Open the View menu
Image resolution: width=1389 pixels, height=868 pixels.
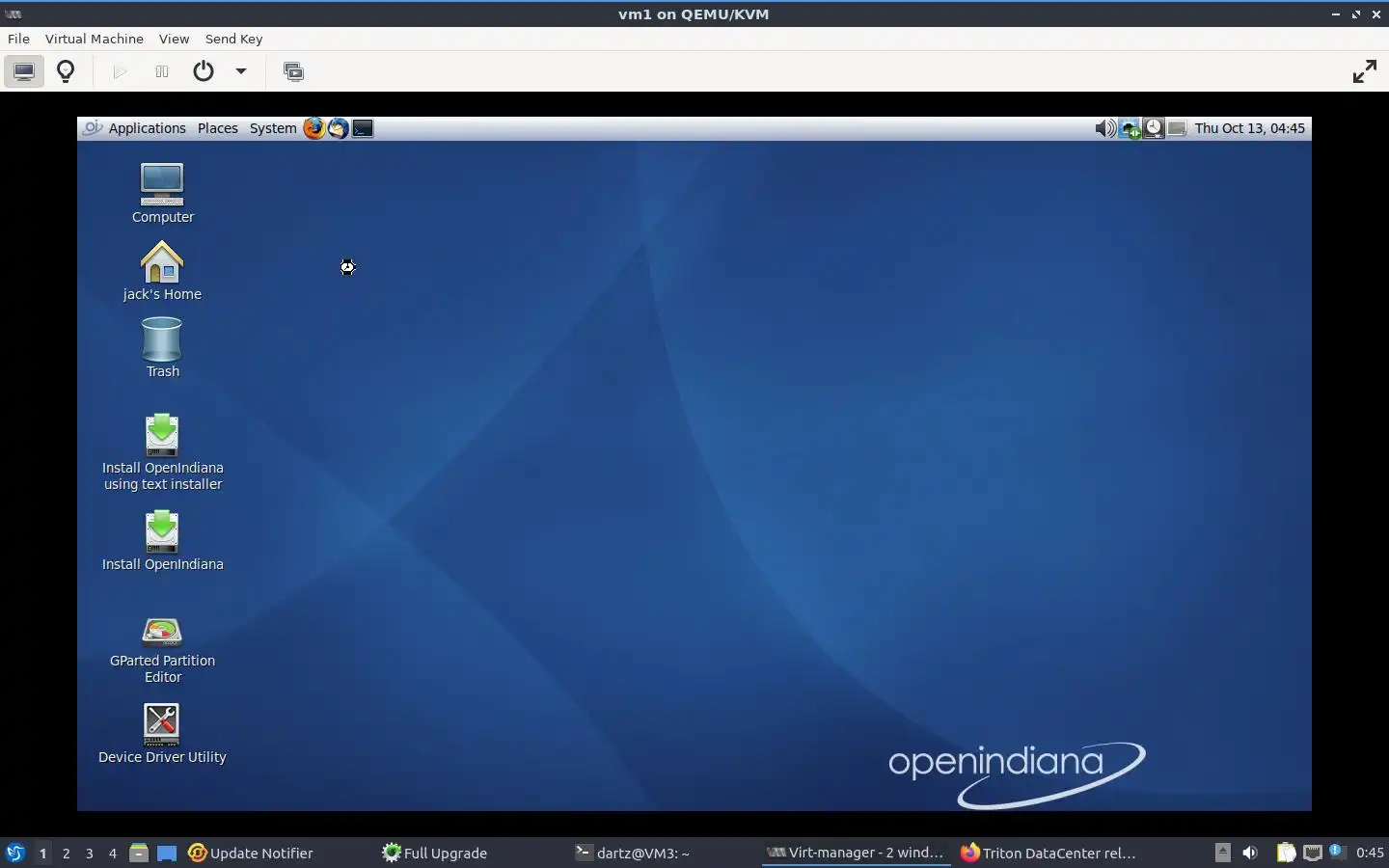174,39
